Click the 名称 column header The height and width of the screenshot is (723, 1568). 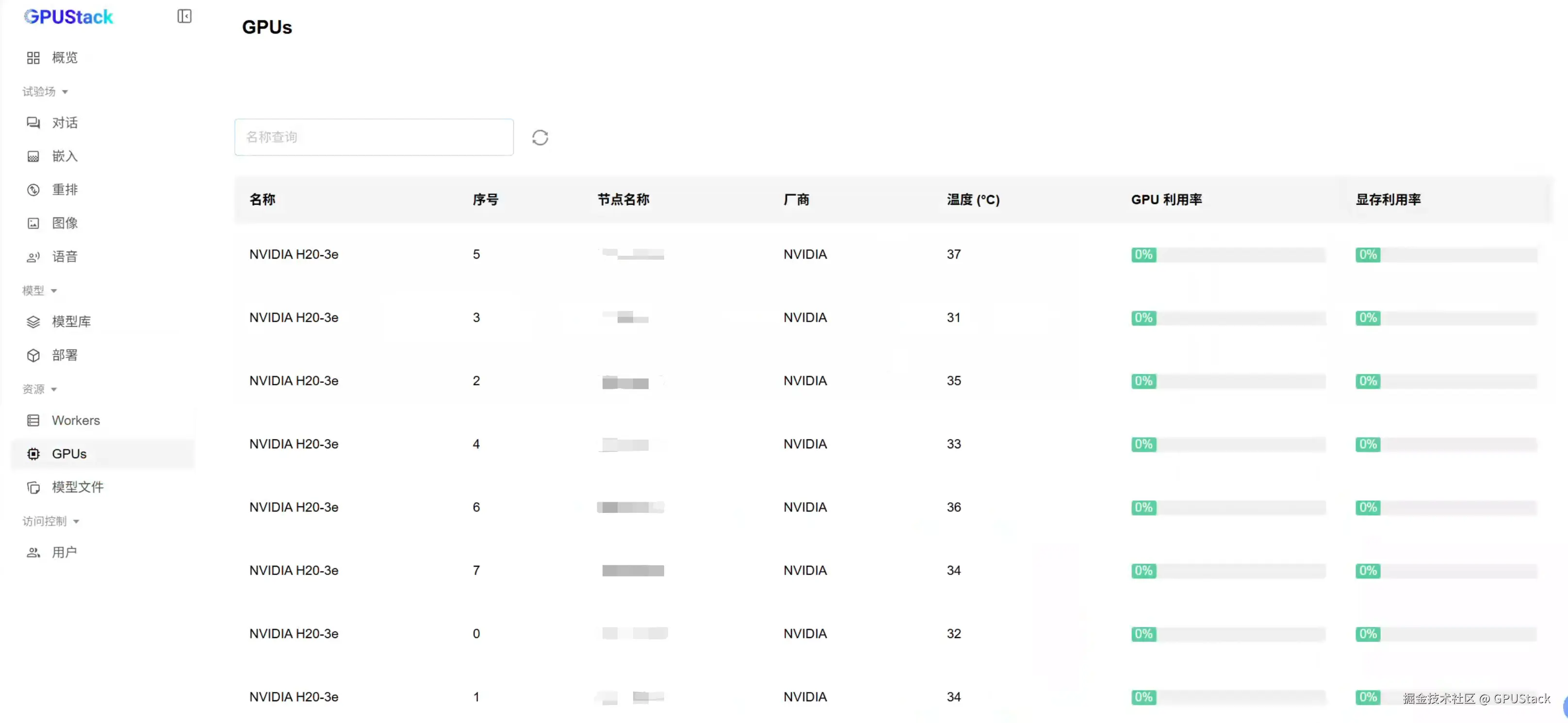[x=262, y=199]
